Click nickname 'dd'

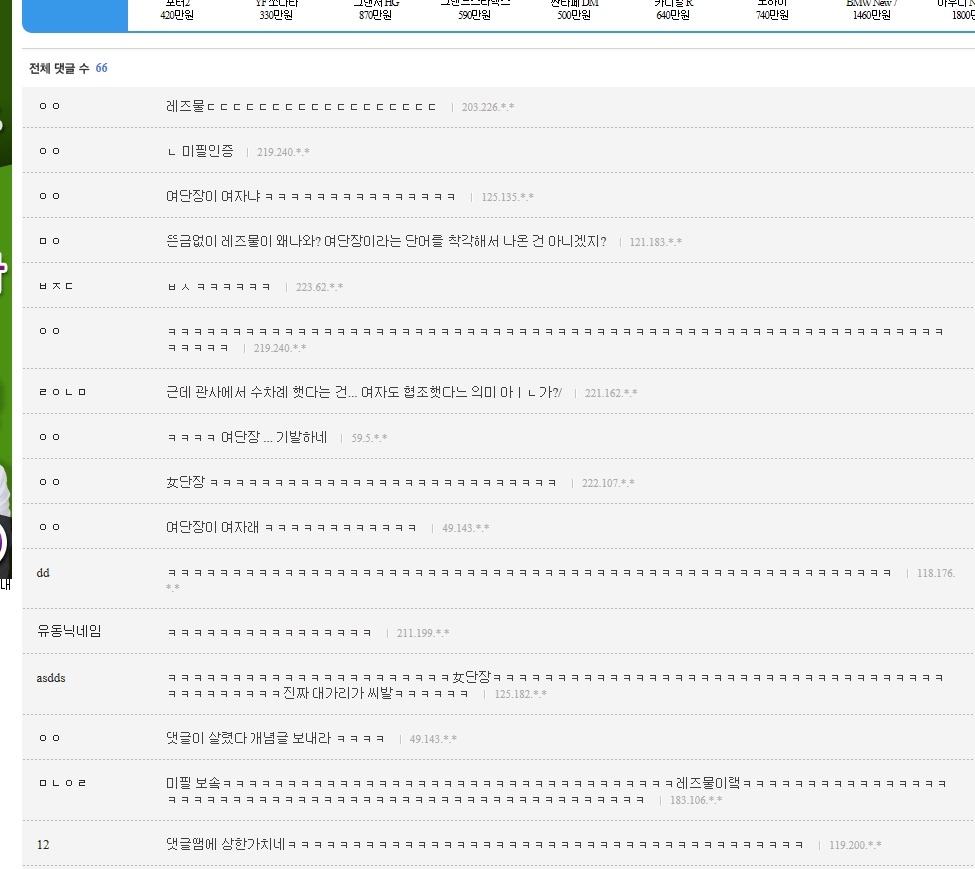pos(43,572)
